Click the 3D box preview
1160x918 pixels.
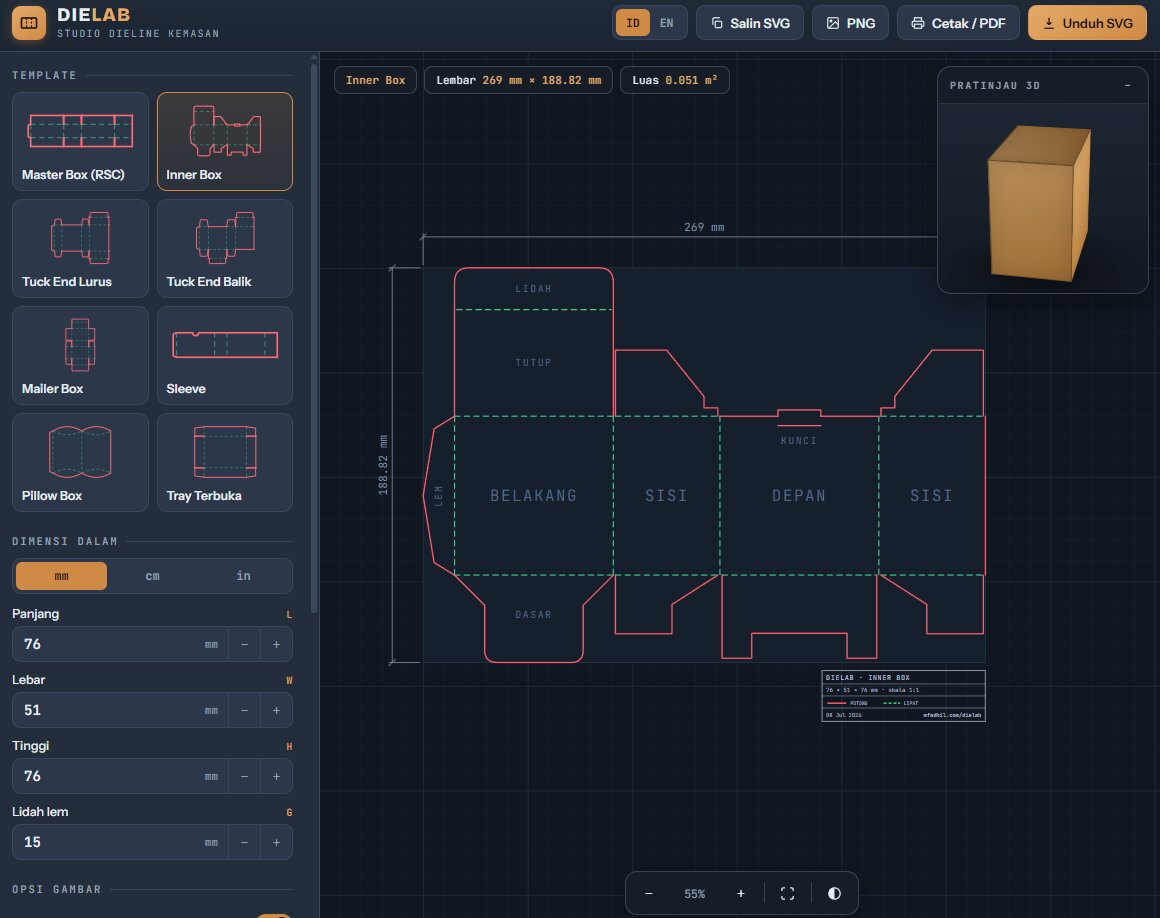(1042, 198)
